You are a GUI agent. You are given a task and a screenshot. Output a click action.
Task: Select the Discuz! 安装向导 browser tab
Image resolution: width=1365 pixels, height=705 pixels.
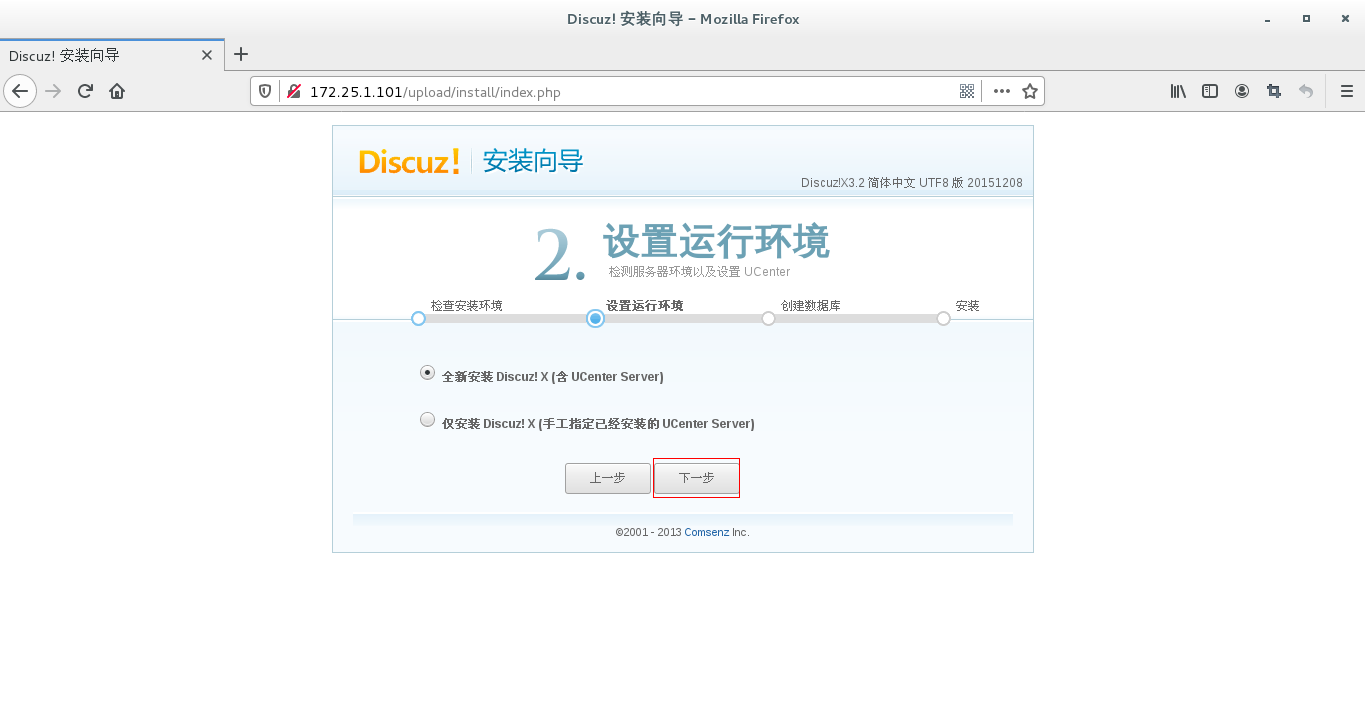point(112,55)
